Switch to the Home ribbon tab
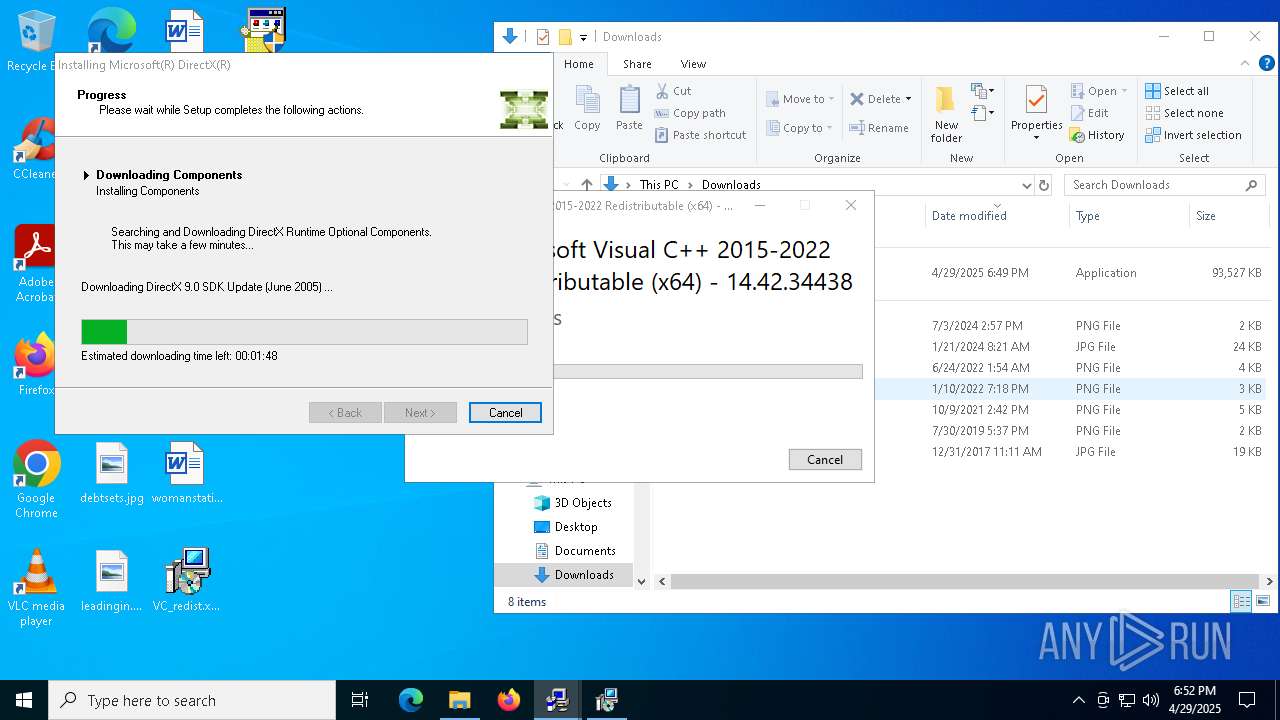1280x720 pixels. (x=578, y=64)
